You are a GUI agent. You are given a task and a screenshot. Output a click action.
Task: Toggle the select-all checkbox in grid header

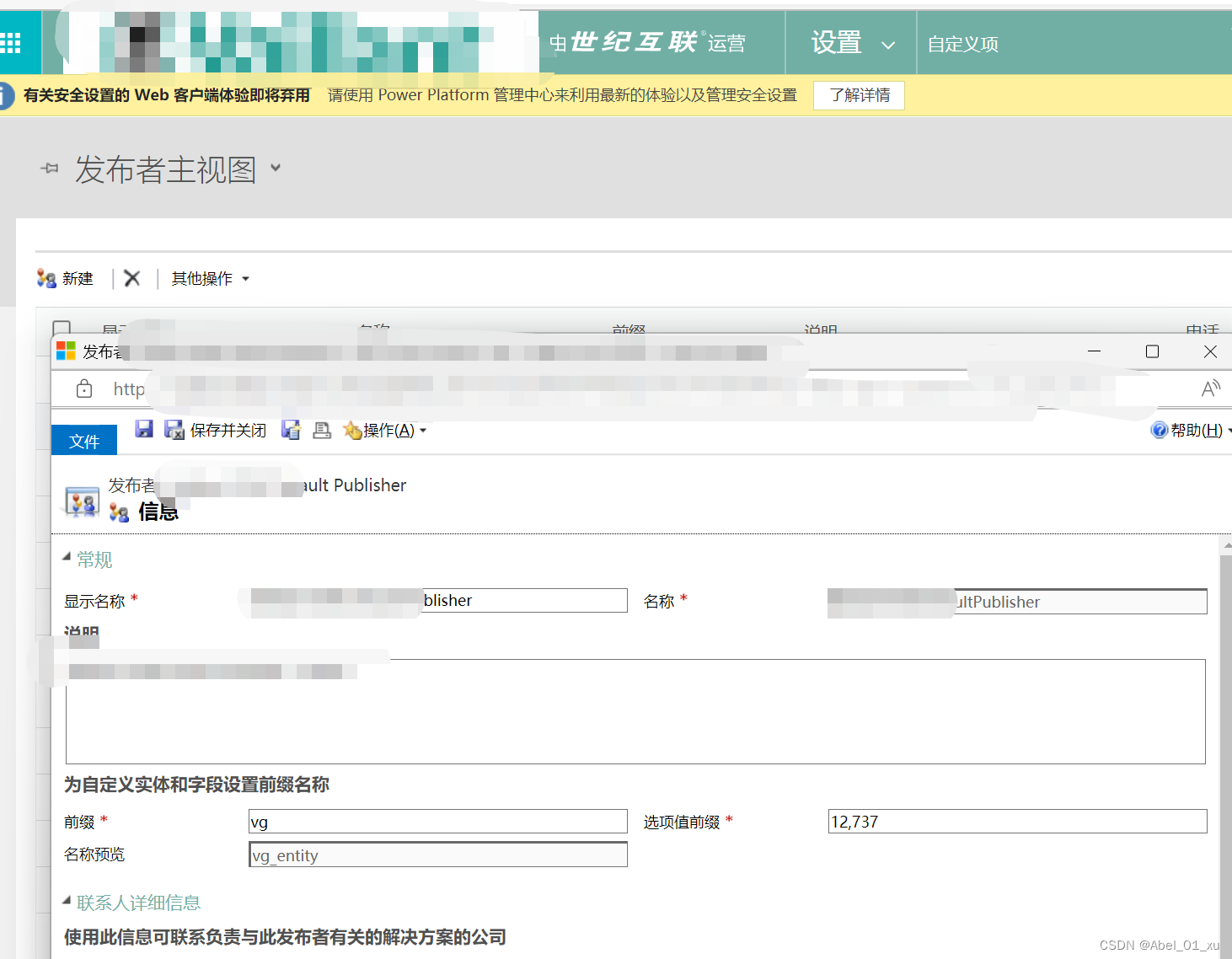click(x=62, y=327)
